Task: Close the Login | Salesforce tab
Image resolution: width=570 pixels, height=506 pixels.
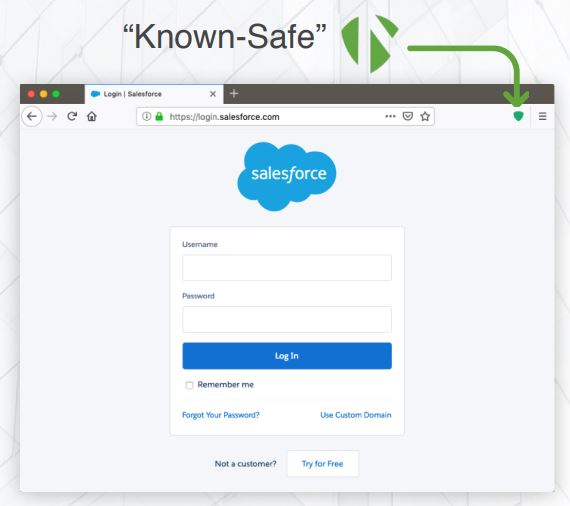Action: [x=213, y=94]
